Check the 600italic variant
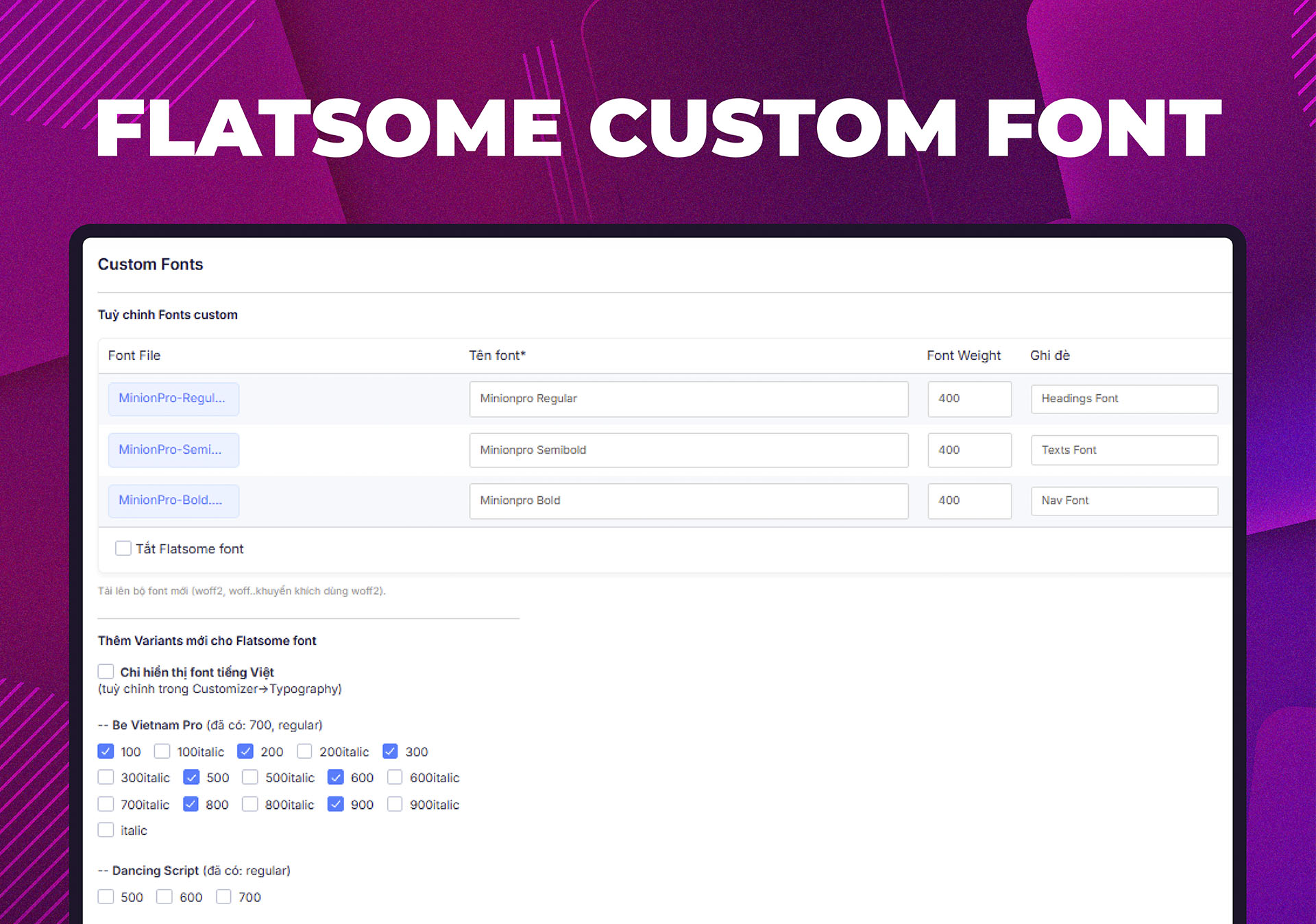 point(395,777)
